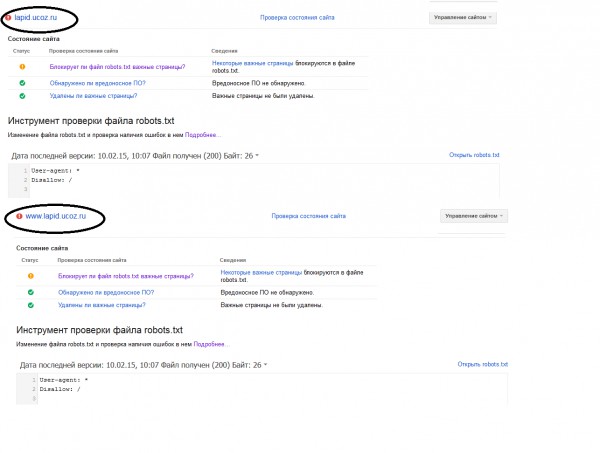This screenshot has height=453, width=600.
Task: Click the red error icon beside www.lapid.ucoz.ru
Action: (19, 216)
